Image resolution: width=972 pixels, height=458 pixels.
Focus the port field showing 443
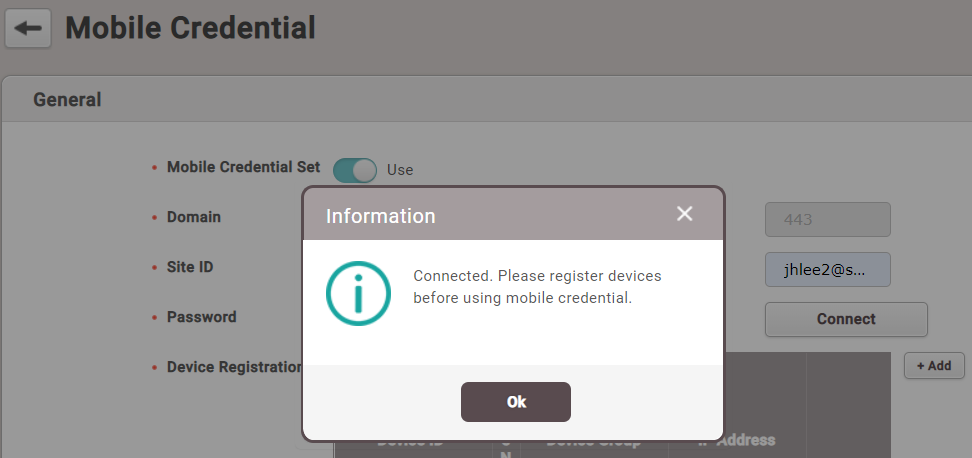click(827, 219)
